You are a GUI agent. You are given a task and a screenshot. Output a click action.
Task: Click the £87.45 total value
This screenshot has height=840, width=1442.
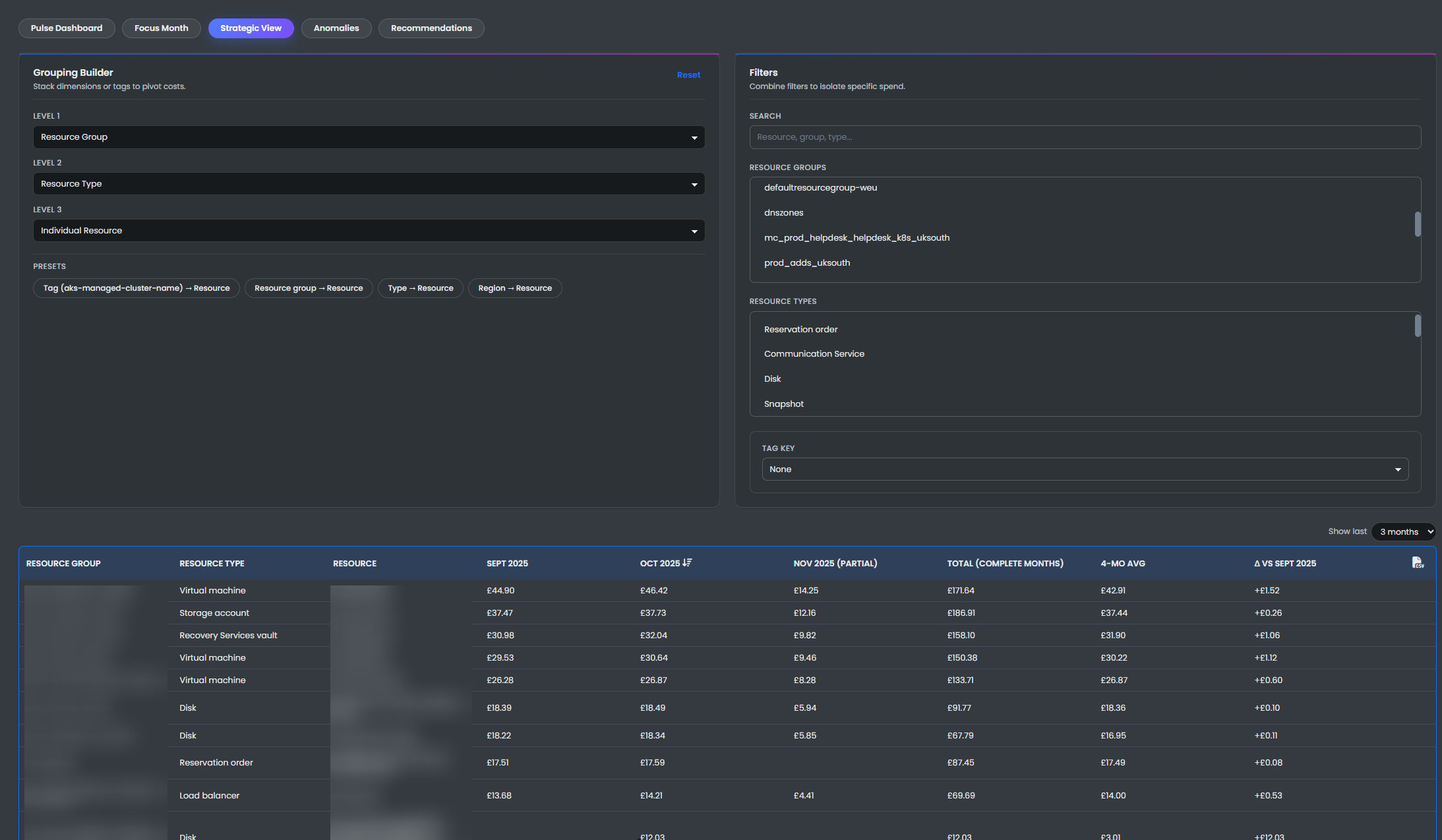[x=961, y=763]
